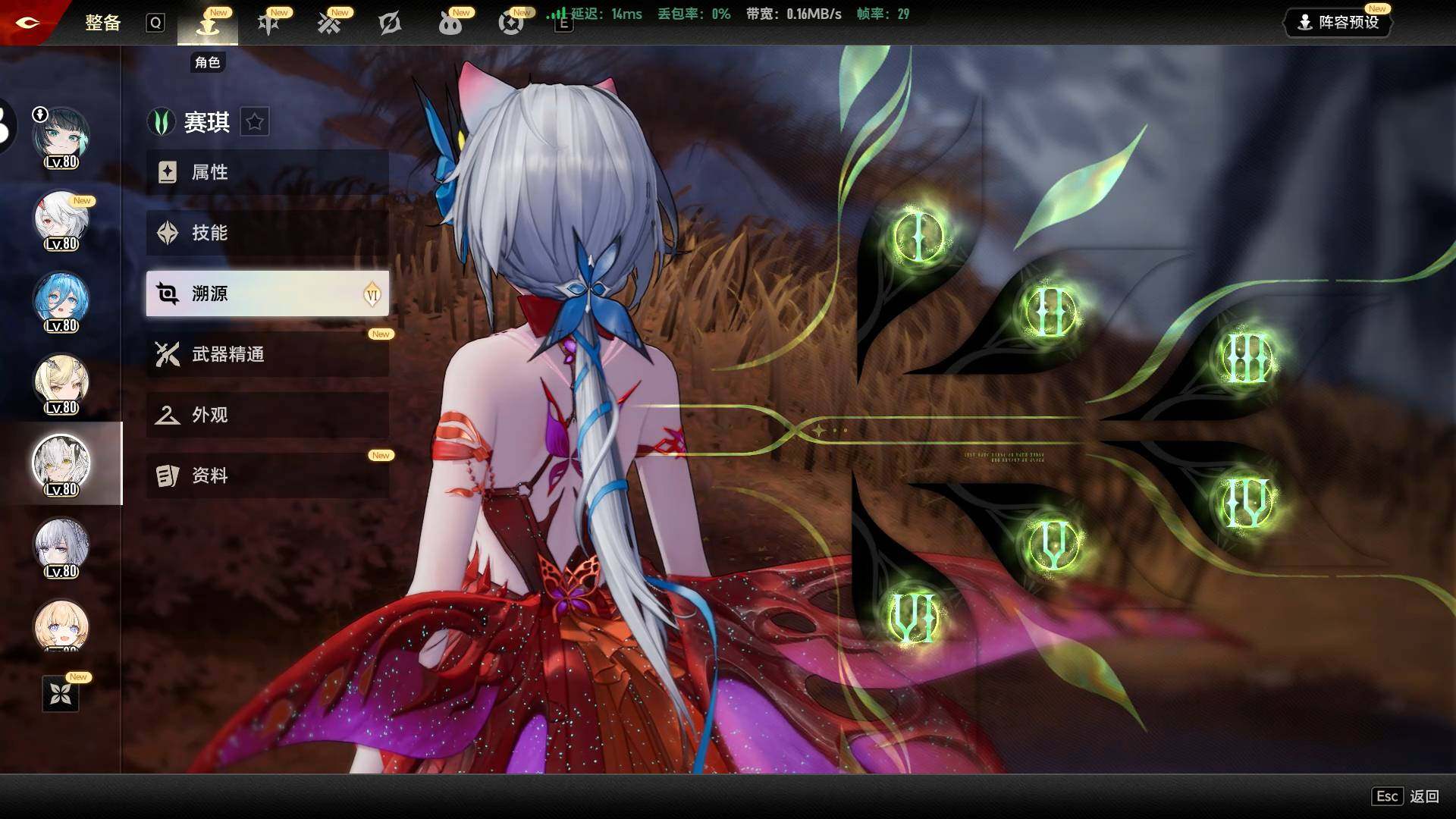Select white-haired red-eyed avatar with New badge
Image resolution: width=1456 pixels, height=819 pixels.
[x=61, y=220]
